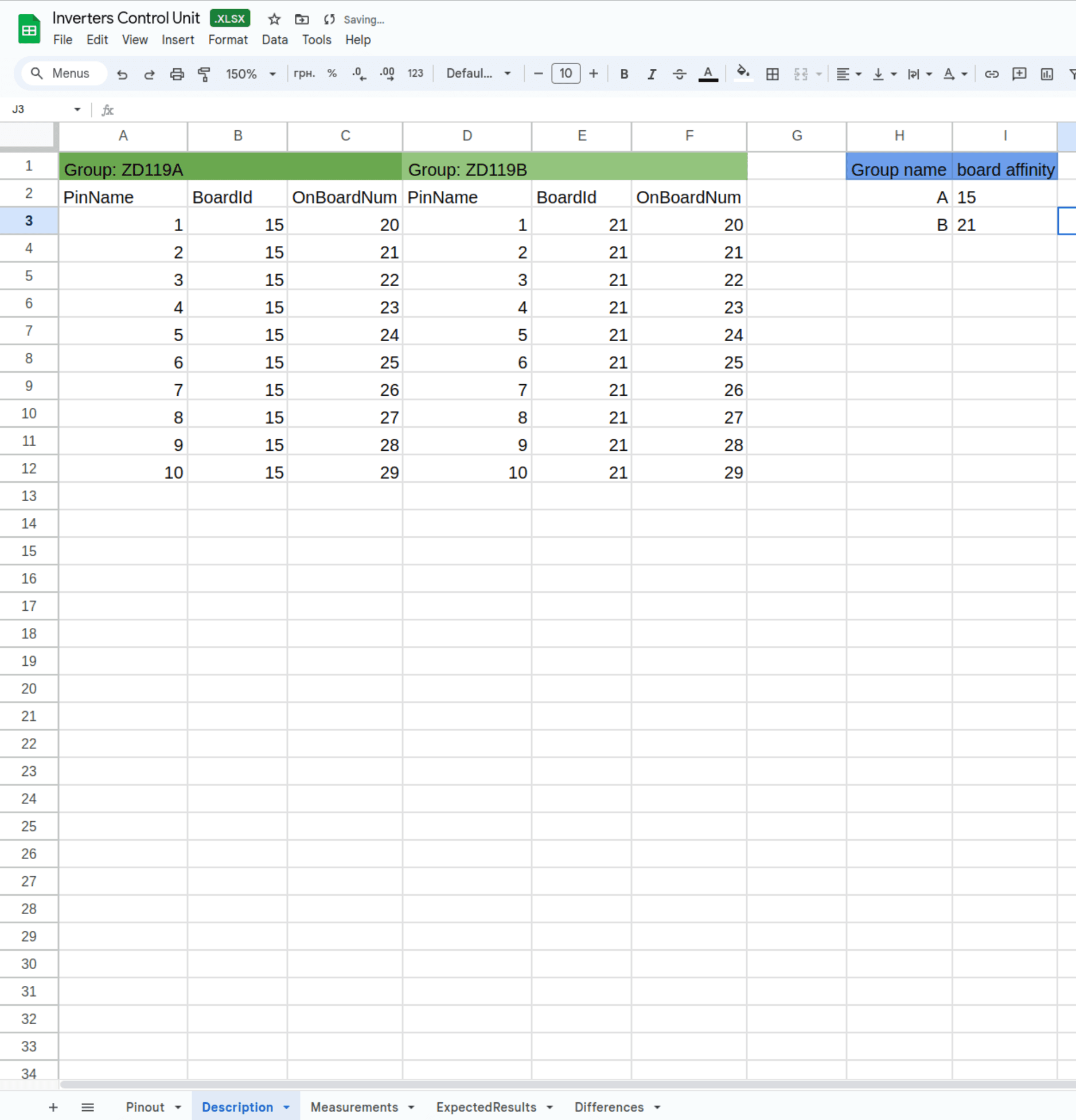Click the font size field showing 10

(x=566, y=73)
